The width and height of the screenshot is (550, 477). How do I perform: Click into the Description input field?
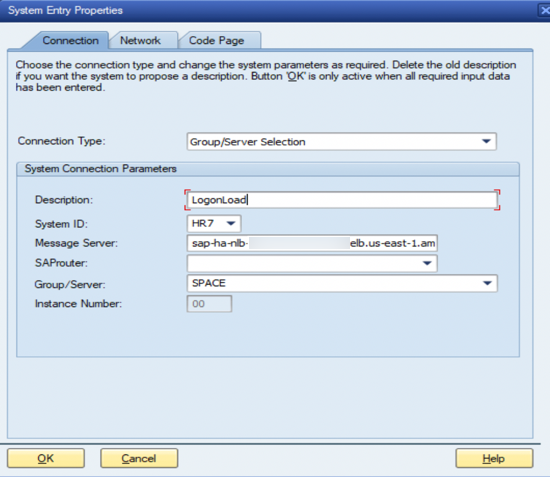click(x=342, y=200)
